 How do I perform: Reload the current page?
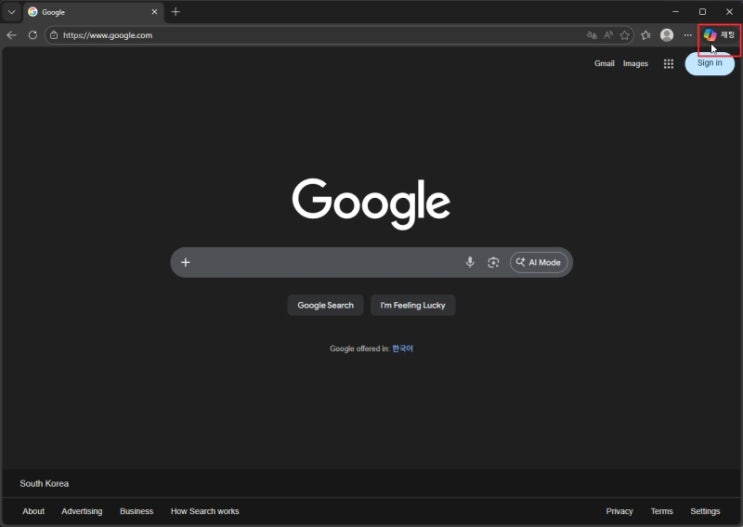tap(33, 35)
